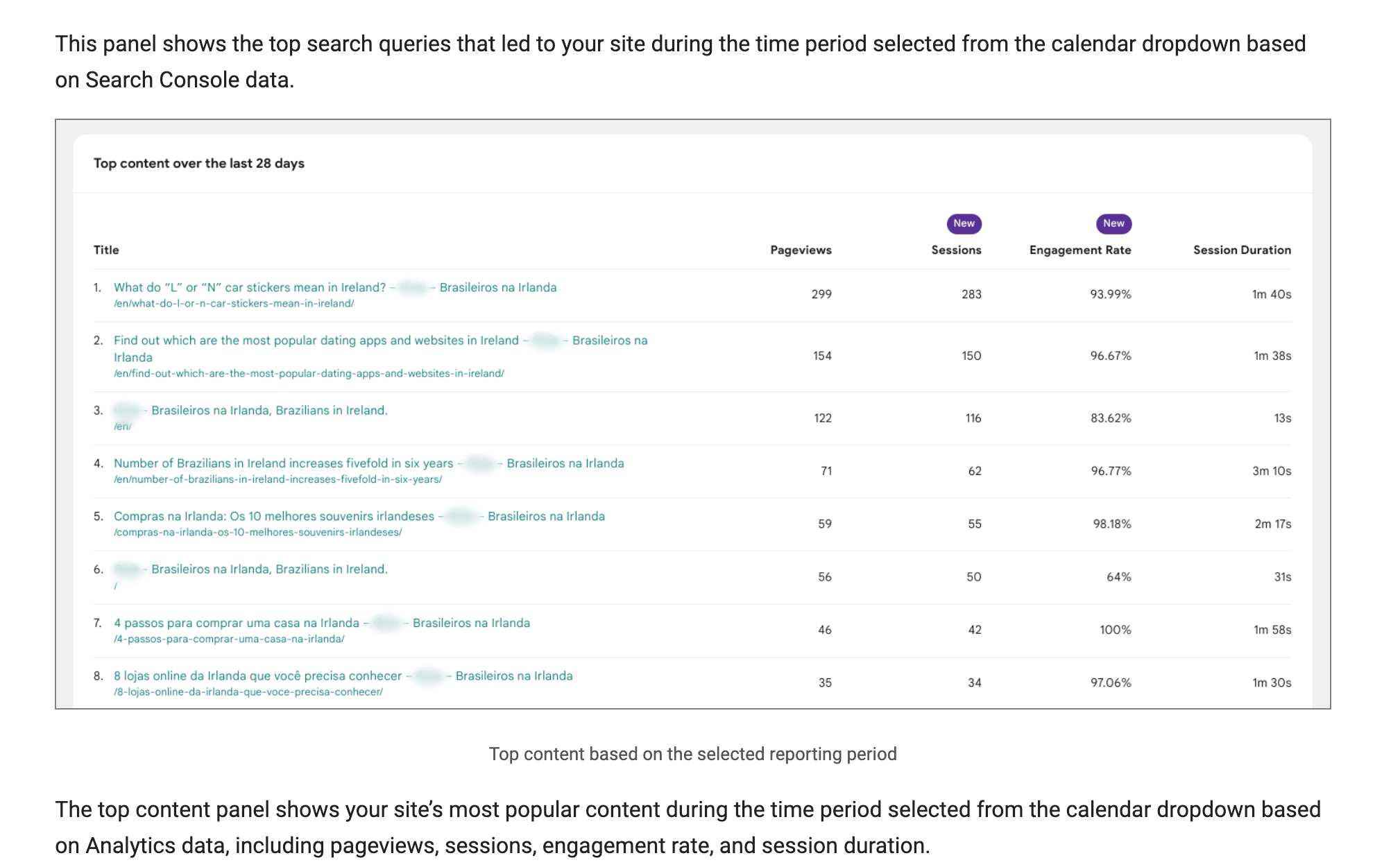Open the 'most popular dating apps' title link
The height and width of the screenshot is (867, 1400).
380,348
